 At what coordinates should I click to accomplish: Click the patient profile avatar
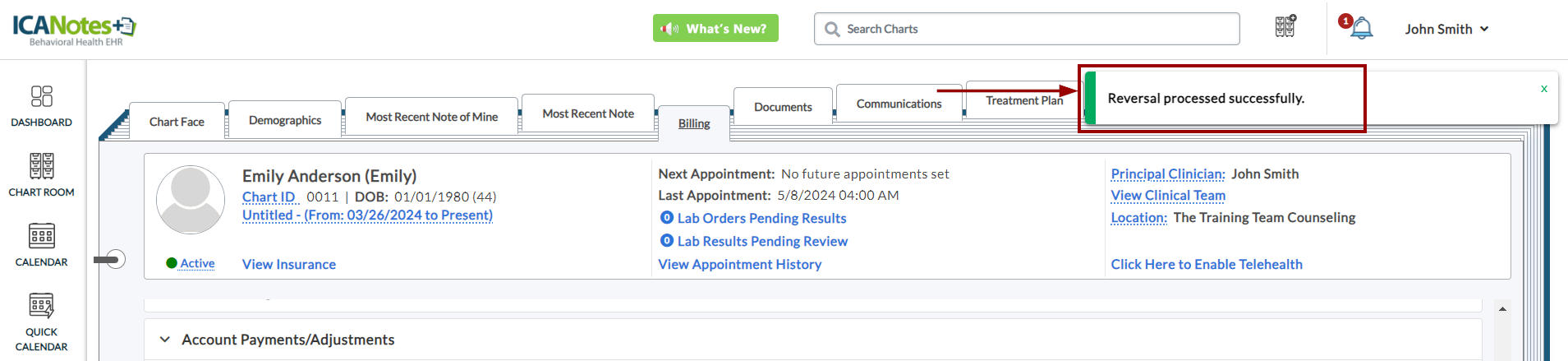coord(191,200)
